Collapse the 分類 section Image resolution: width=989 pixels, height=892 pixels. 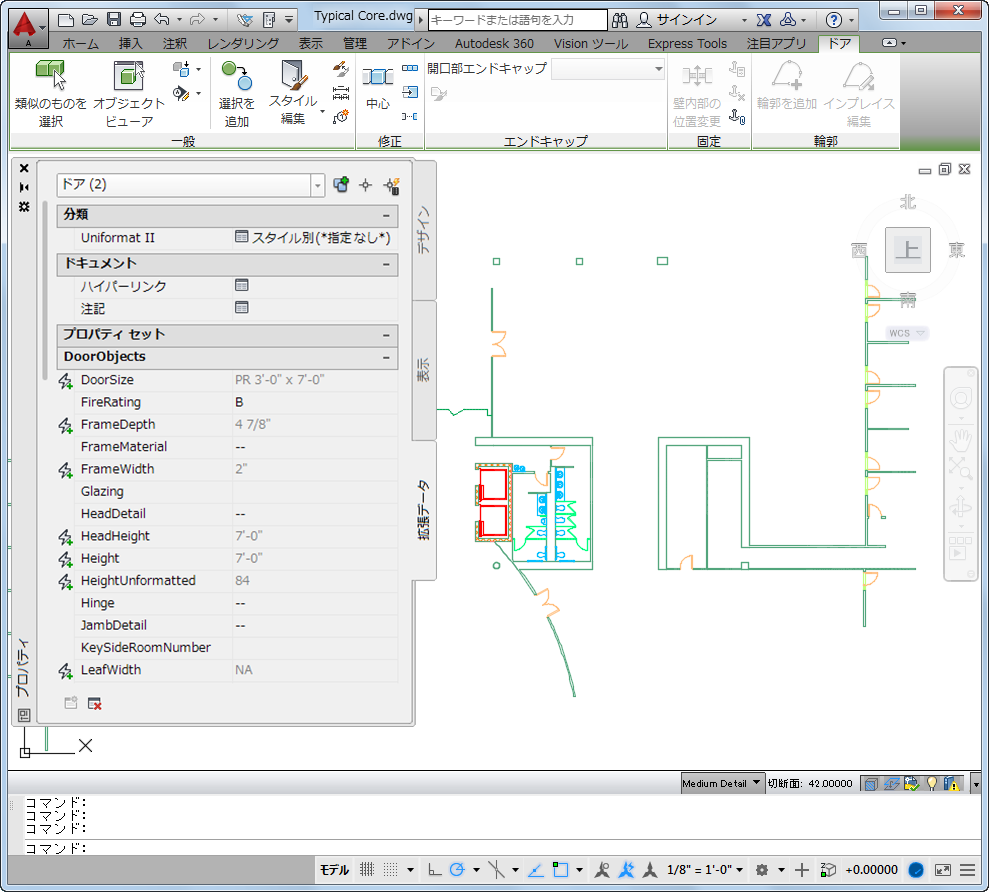(x=387, y=215)
